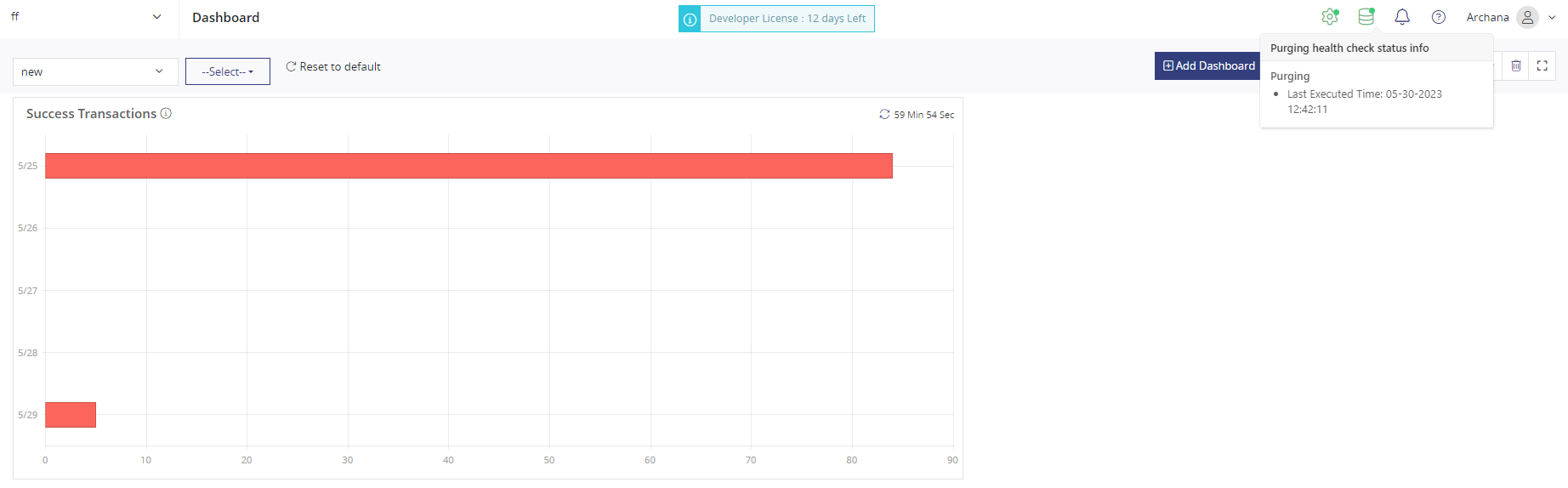Click the Developer License info icon

point(690,19)
